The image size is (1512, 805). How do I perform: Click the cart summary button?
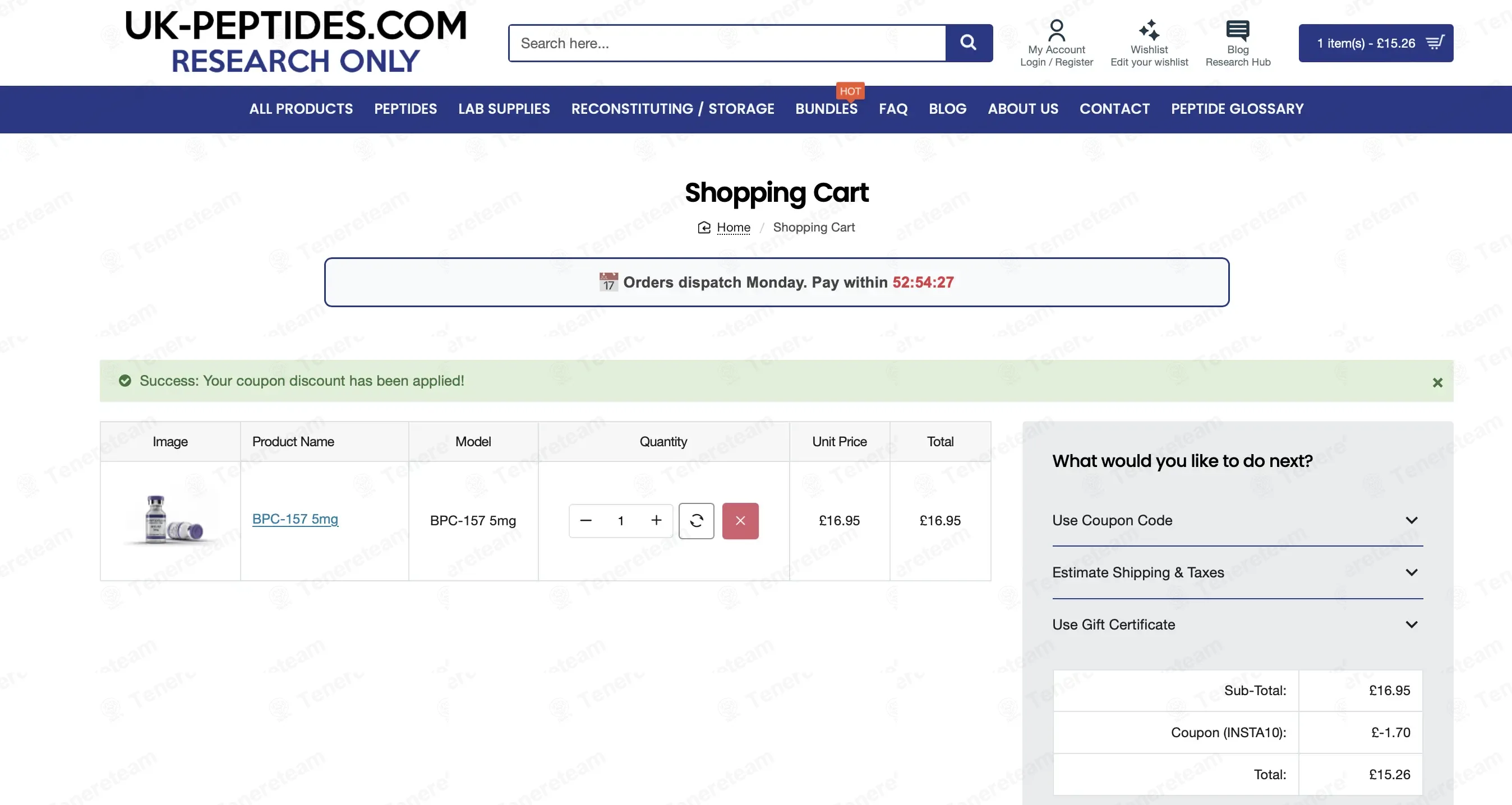point(1375,43)
